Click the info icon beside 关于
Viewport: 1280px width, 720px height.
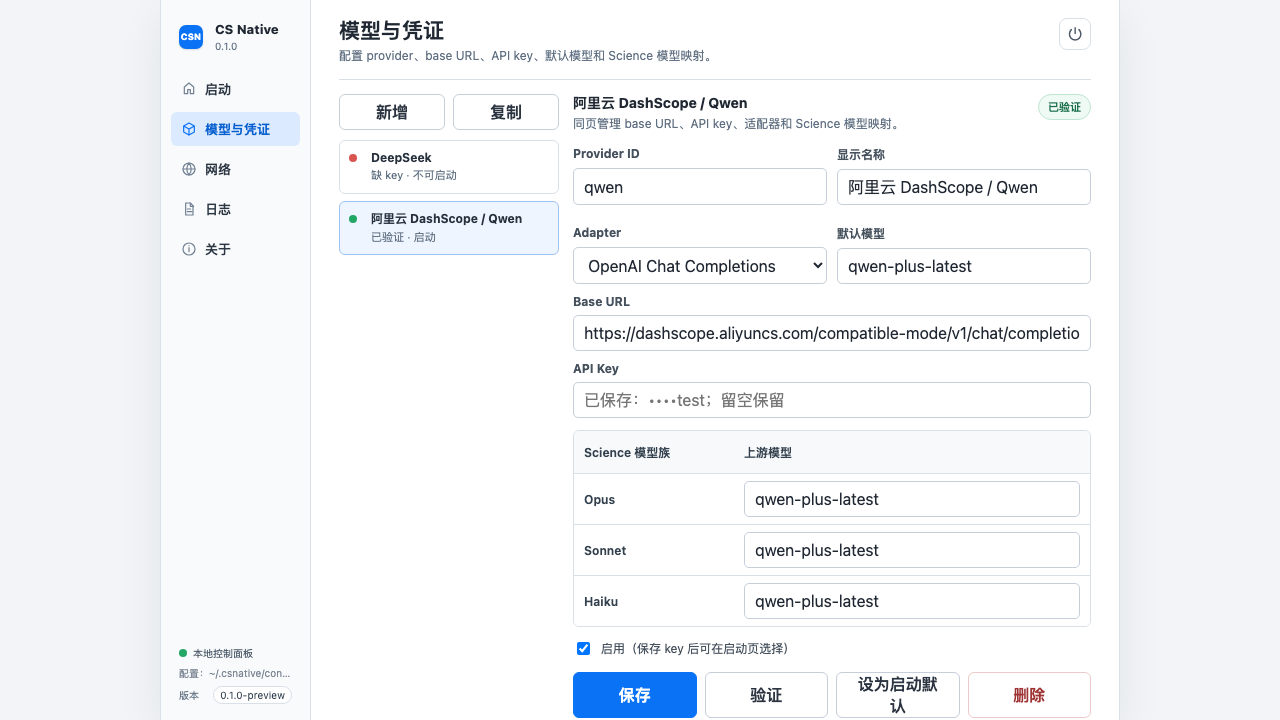point(189,249)
